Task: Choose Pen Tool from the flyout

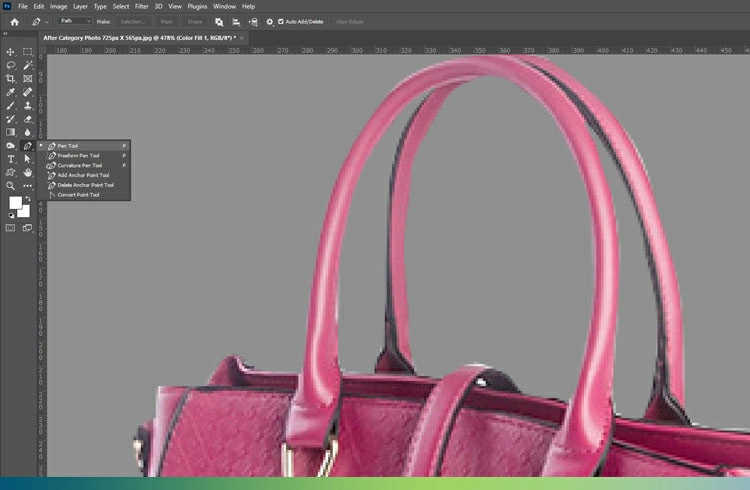Action: point(84,146)
